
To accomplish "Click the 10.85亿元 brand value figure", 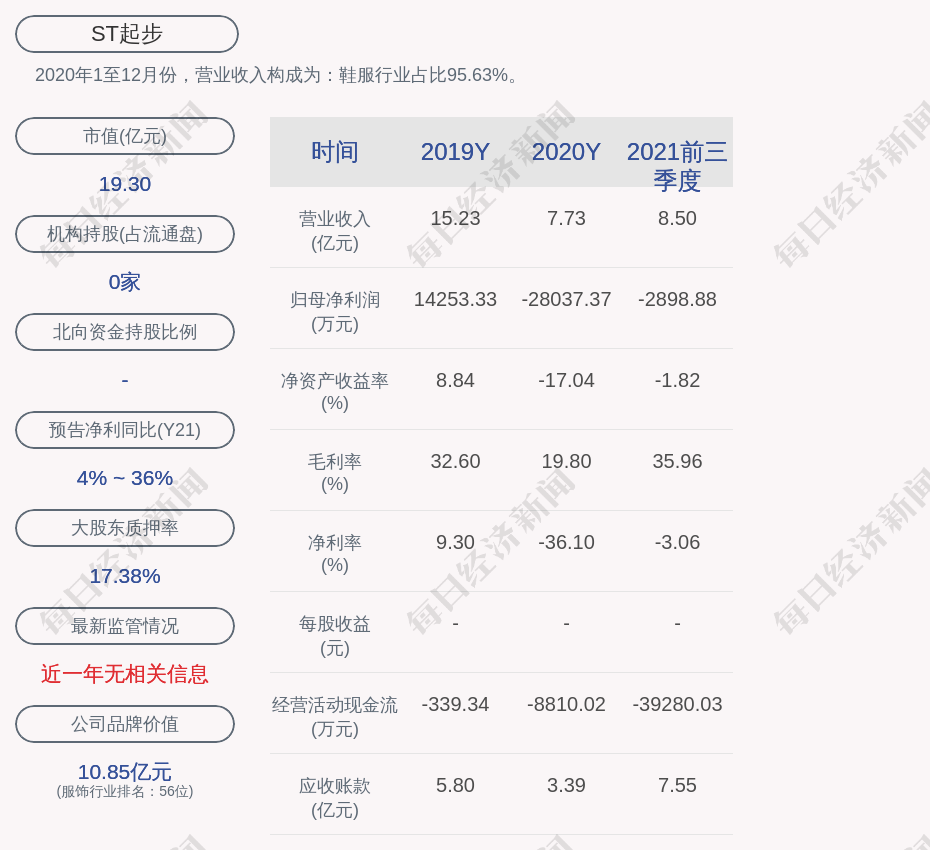I will (125, 772).
